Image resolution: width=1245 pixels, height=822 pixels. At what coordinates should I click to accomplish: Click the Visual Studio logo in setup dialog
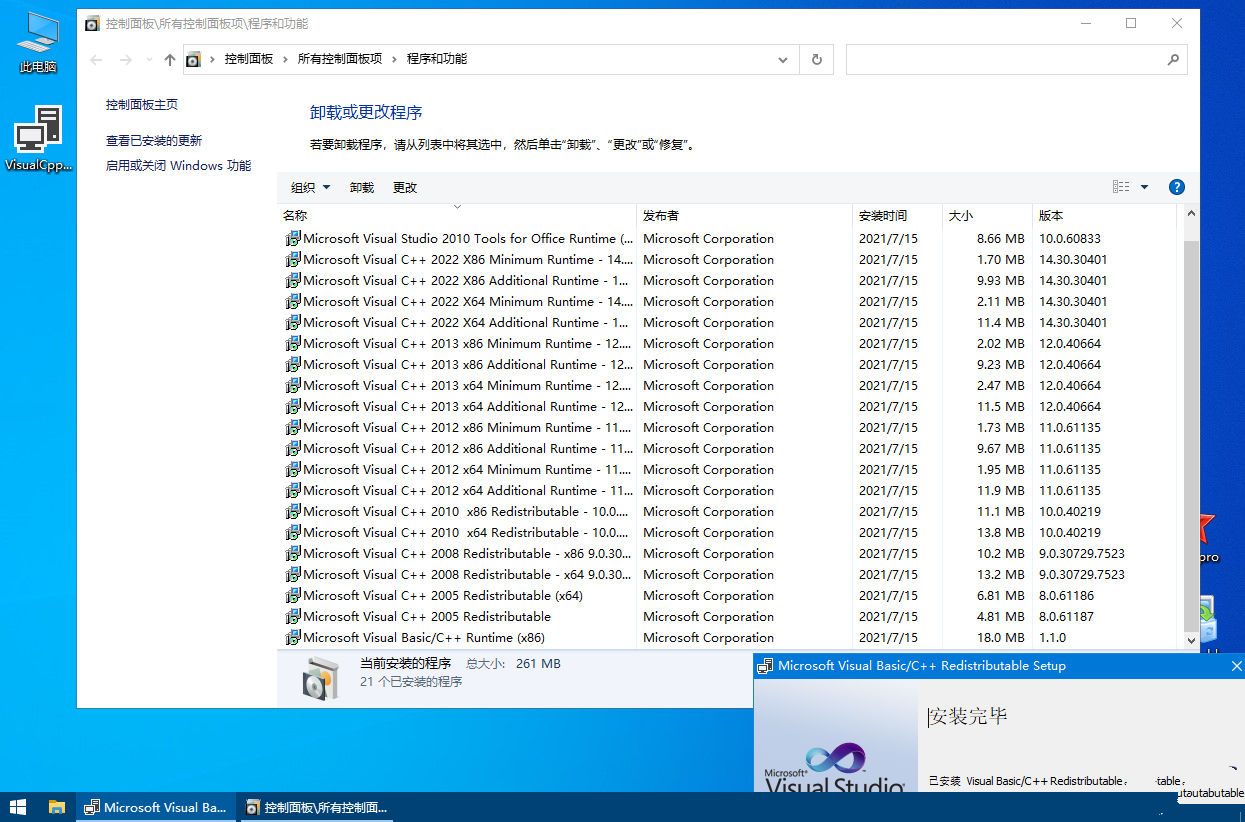(834, 767)
